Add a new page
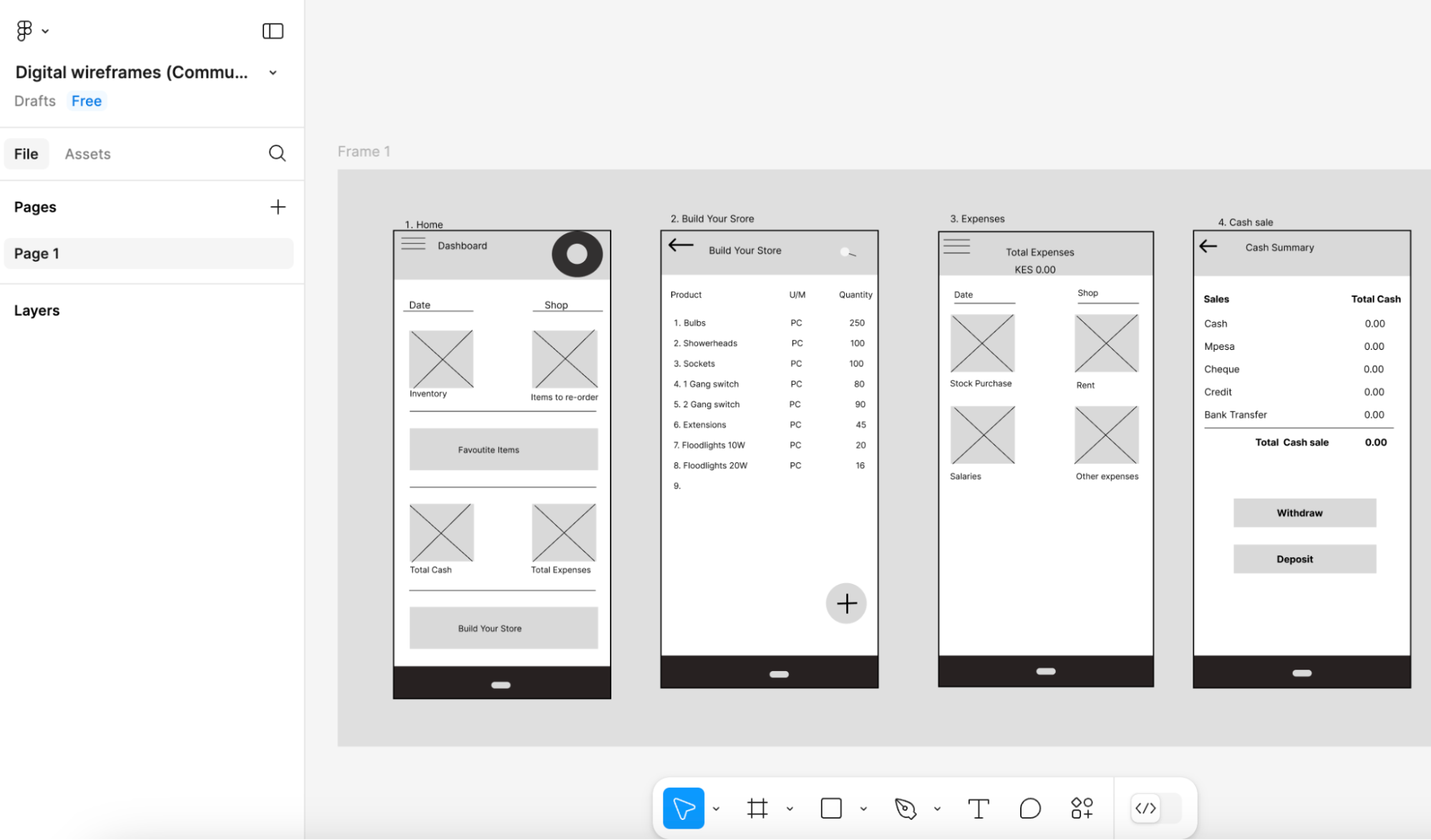Screen dimensions: 1431x840 click(x=278, y=207)
